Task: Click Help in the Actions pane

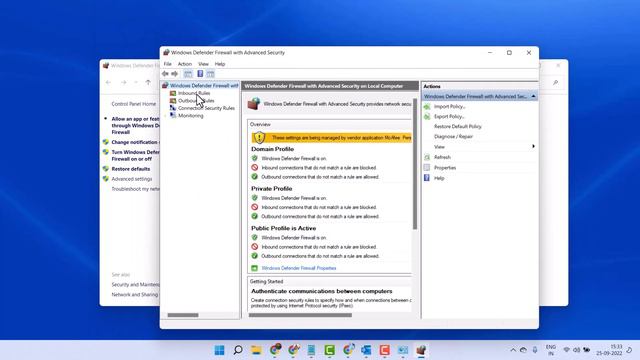Action: (439, 178)
